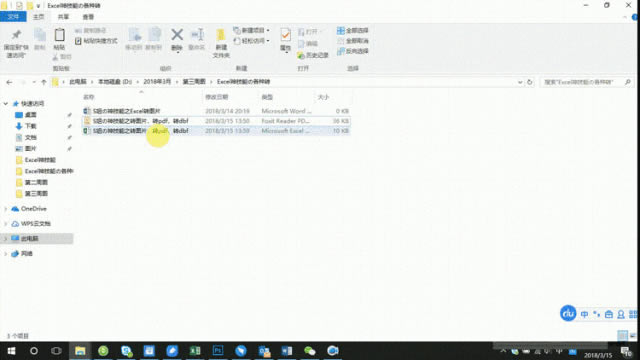
Task: Switch to the View ribbon tab
Action: pos(88,17)
